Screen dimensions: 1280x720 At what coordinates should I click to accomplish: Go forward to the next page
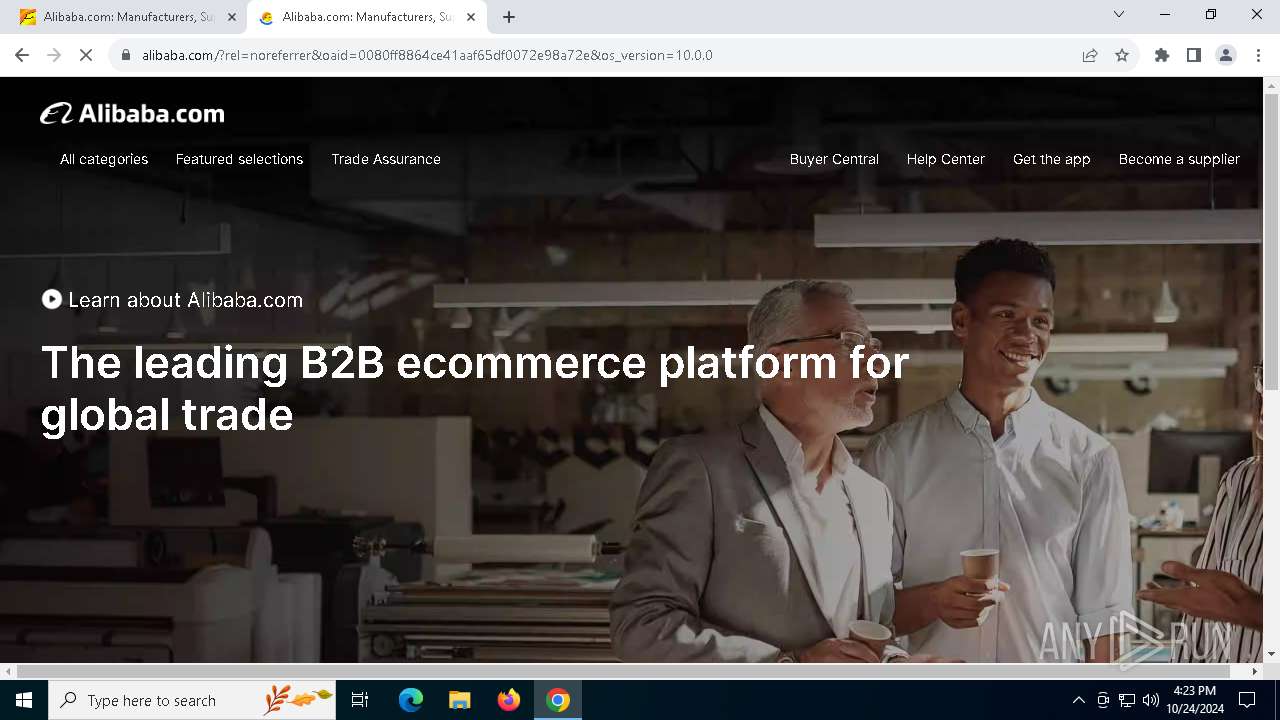click(x=54, y=55)
